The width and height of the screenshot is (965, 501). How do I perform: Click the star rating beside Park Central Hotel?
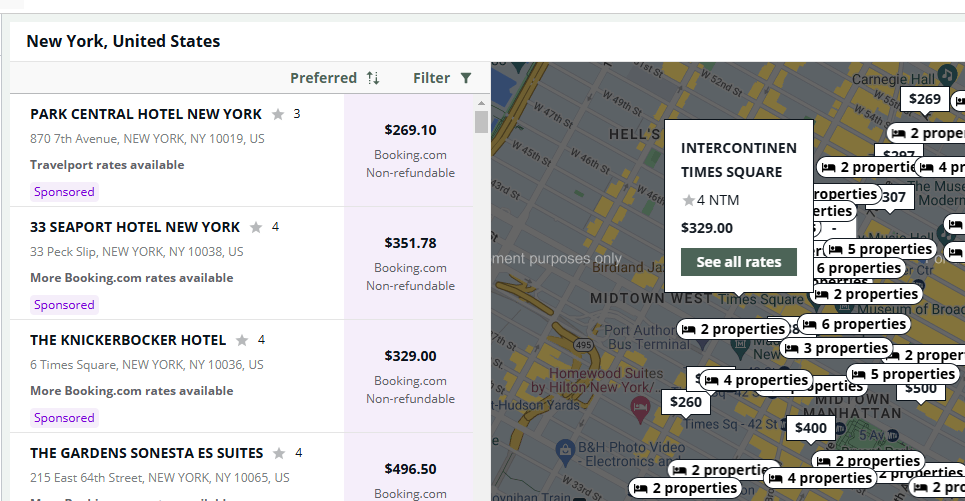tap(278, 114)
